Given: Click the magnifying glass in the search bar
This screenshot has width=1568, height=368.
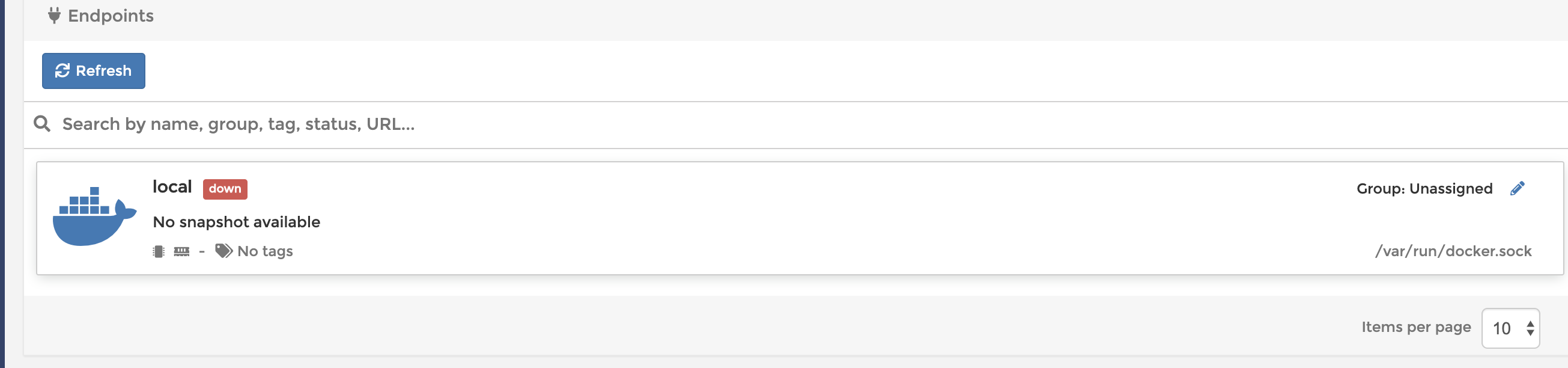Looking at the screenshot, I should click(42, 123).
